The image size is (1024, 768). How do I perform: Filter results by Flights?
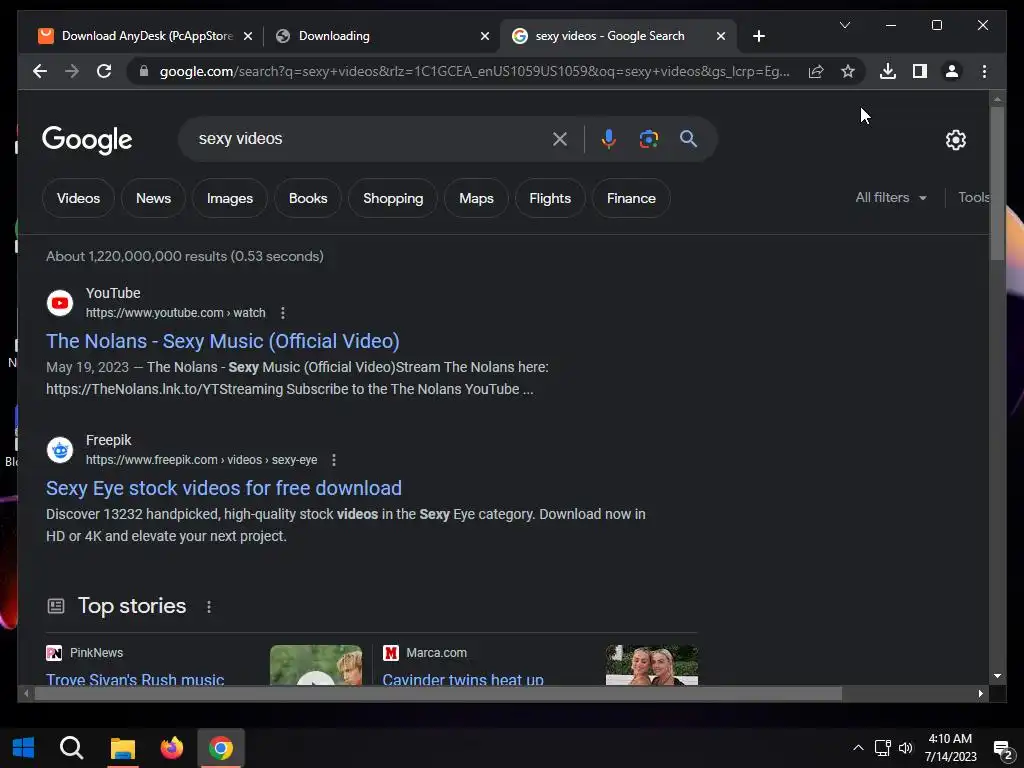point(550,198)
